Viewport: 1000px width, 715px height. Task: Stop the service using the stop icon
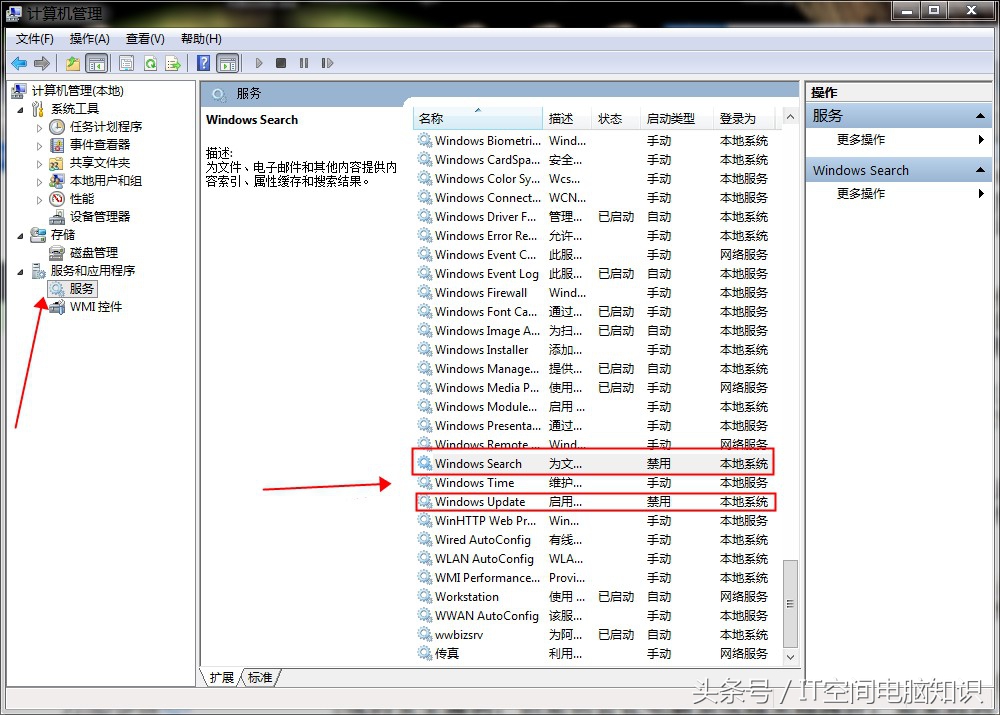click(x=282, y=63)
